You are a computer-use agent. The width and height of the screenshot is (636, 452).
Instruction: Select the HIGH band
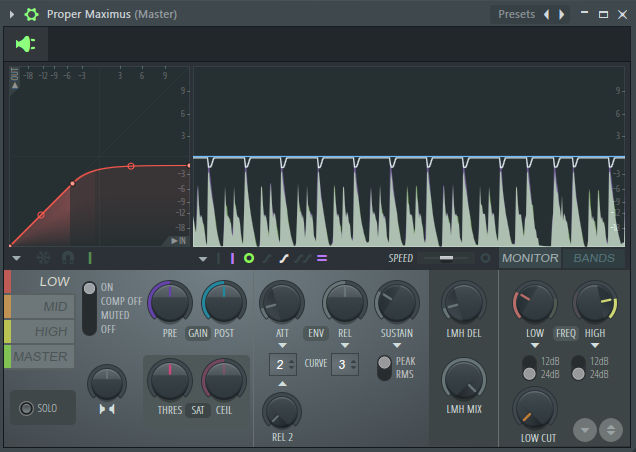coord(40,331)
